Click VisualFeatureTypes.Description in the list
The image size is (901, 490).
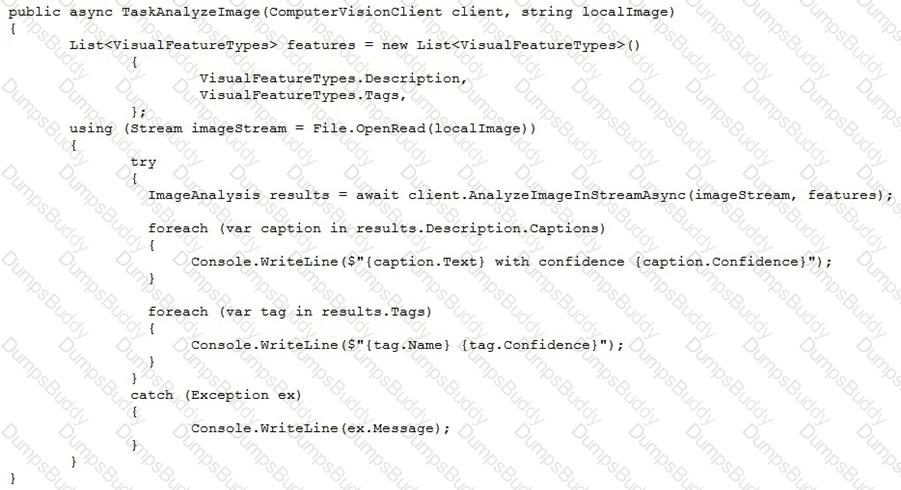coord(330,79)
